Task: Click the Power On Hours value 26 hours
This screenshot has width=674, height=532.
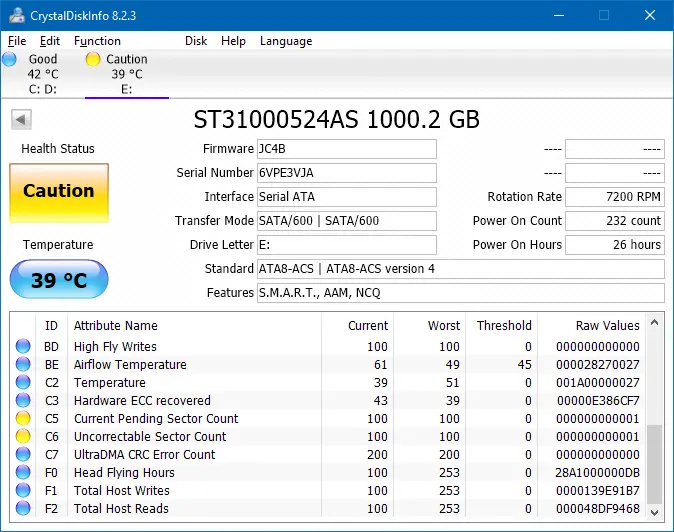Action: [x=615, y=245]
